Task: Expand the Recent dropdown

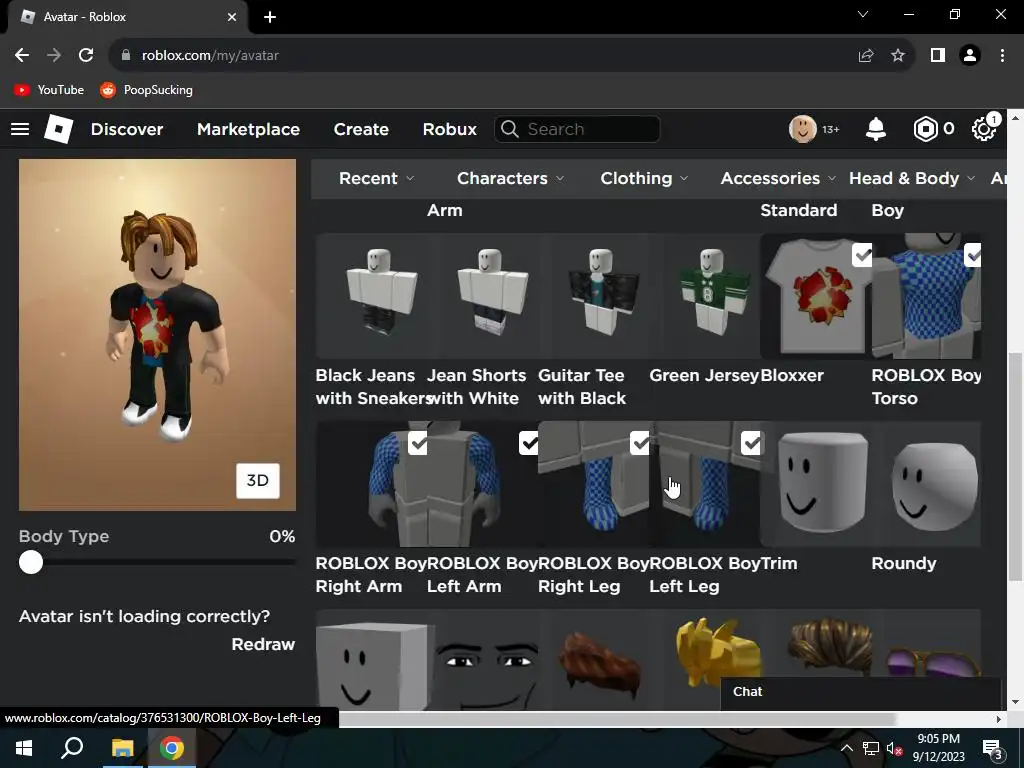Action: 376,178
